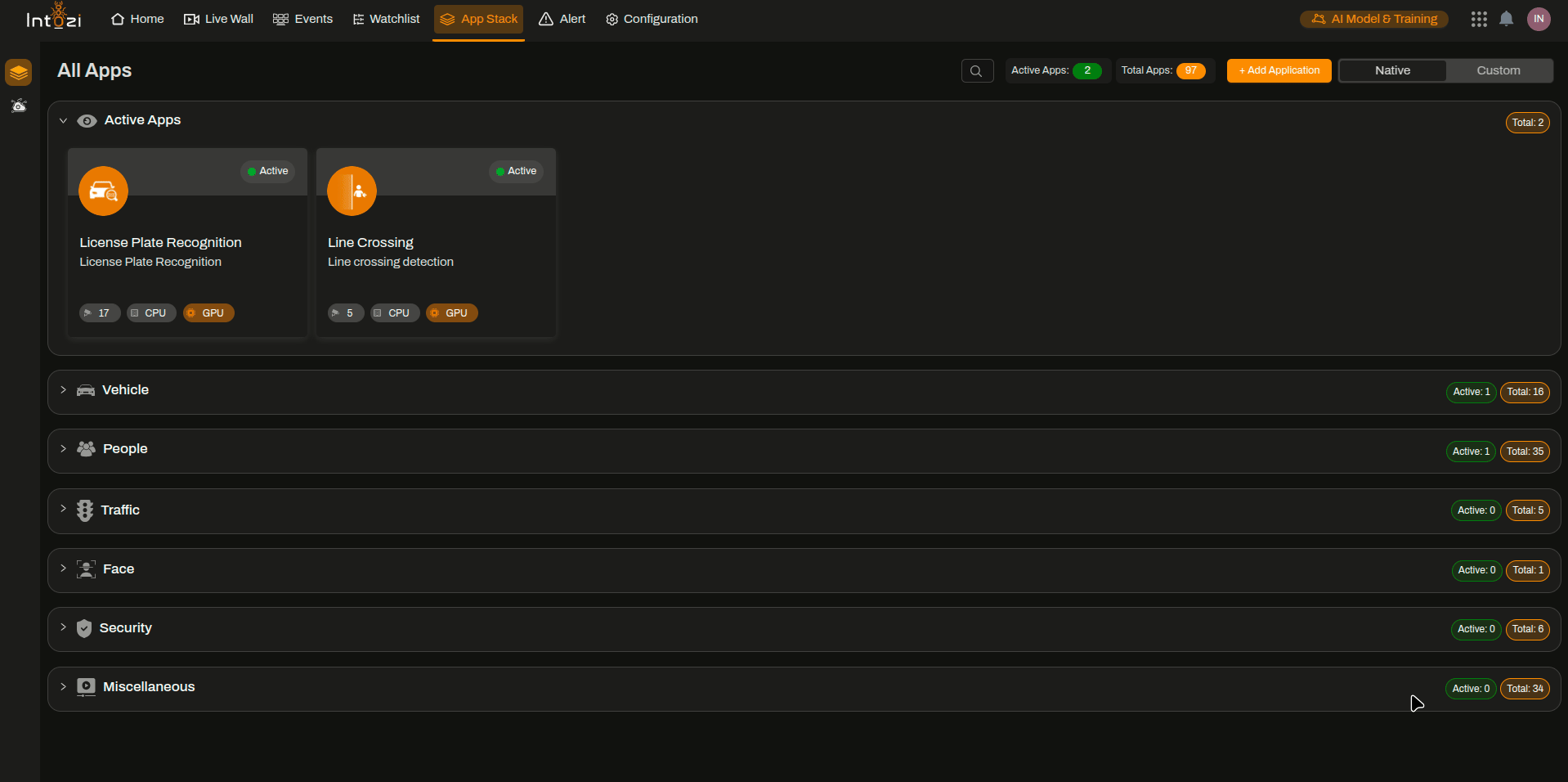Open the Configuration menu
This screenshot has height=782, width=1568.
(652, 19)
